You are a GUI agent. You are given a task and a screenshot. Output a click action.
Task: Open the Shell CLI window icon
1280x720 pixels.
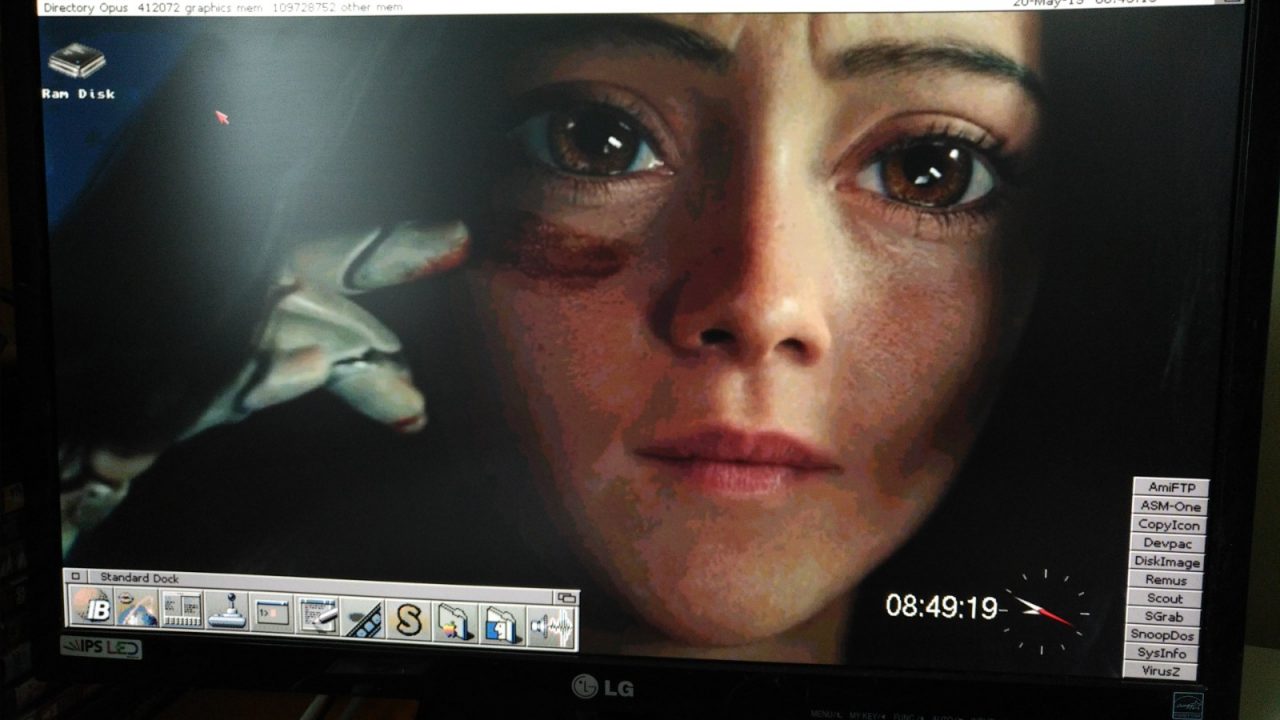pyautogui.click(x=272, y=613)
